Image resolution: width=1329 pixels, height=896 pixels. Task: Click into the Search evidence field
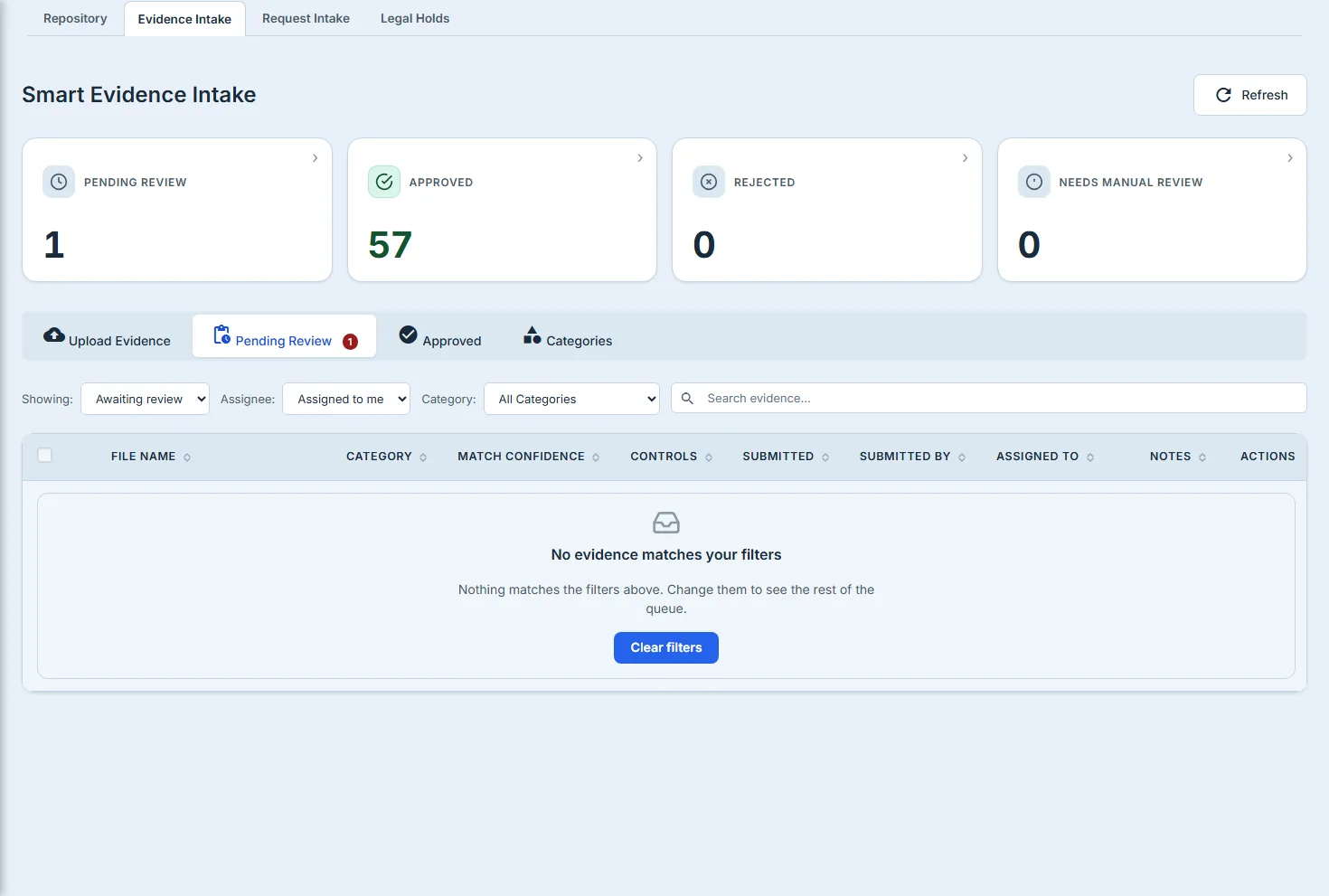coord(989,398)
